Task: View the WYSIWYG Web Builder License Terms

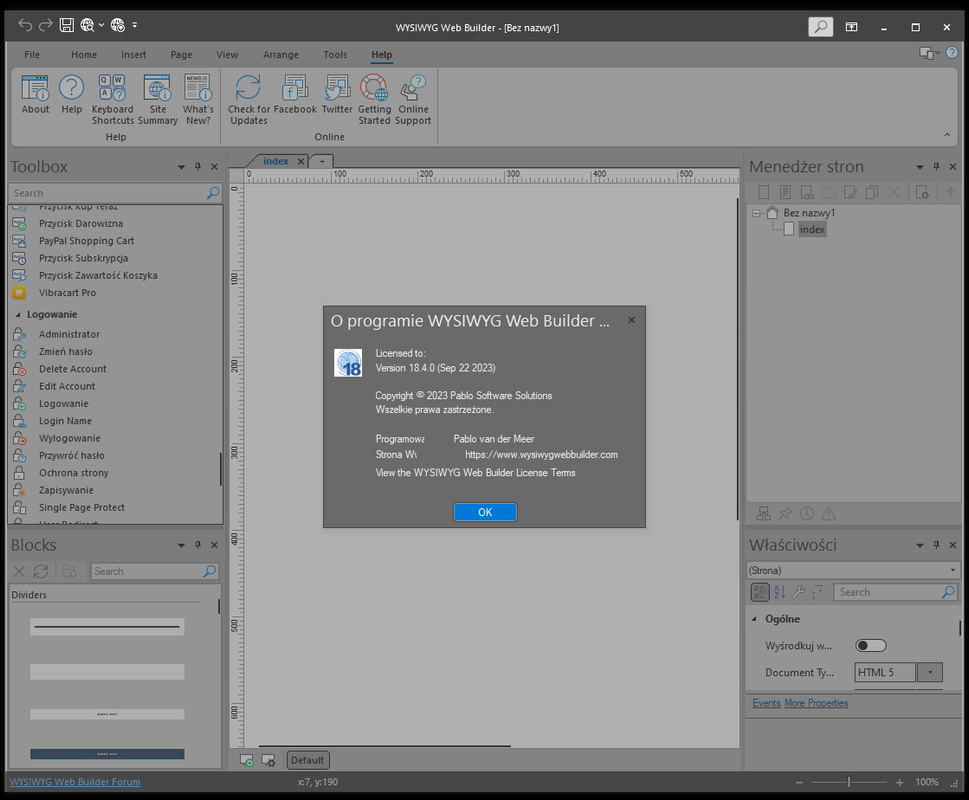Action: (475, 473)
